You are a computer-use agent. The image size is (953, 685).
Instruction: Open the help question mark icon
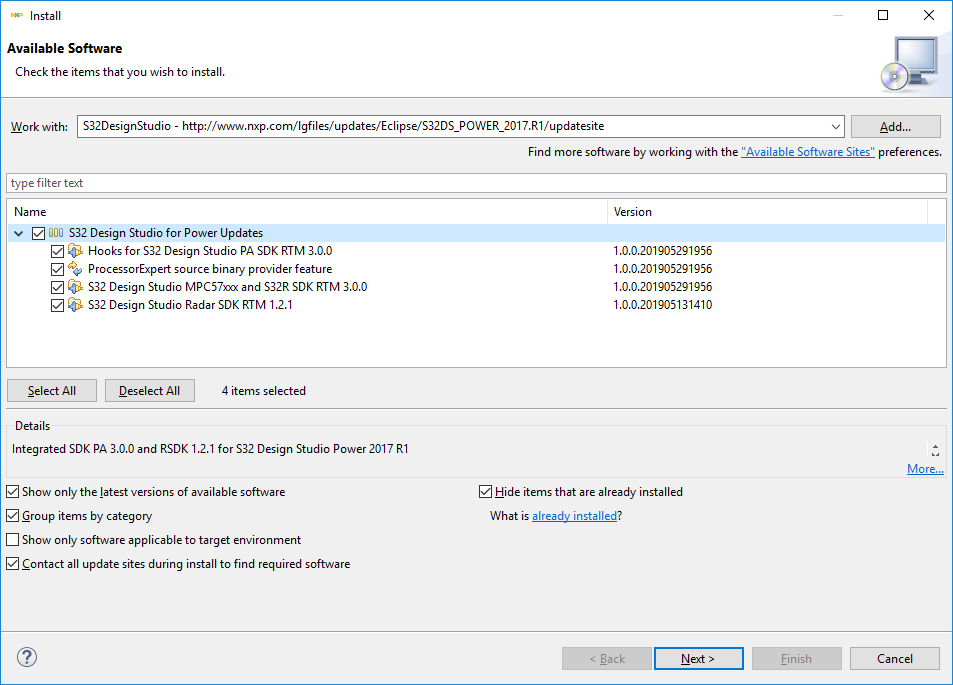(27, 657)
